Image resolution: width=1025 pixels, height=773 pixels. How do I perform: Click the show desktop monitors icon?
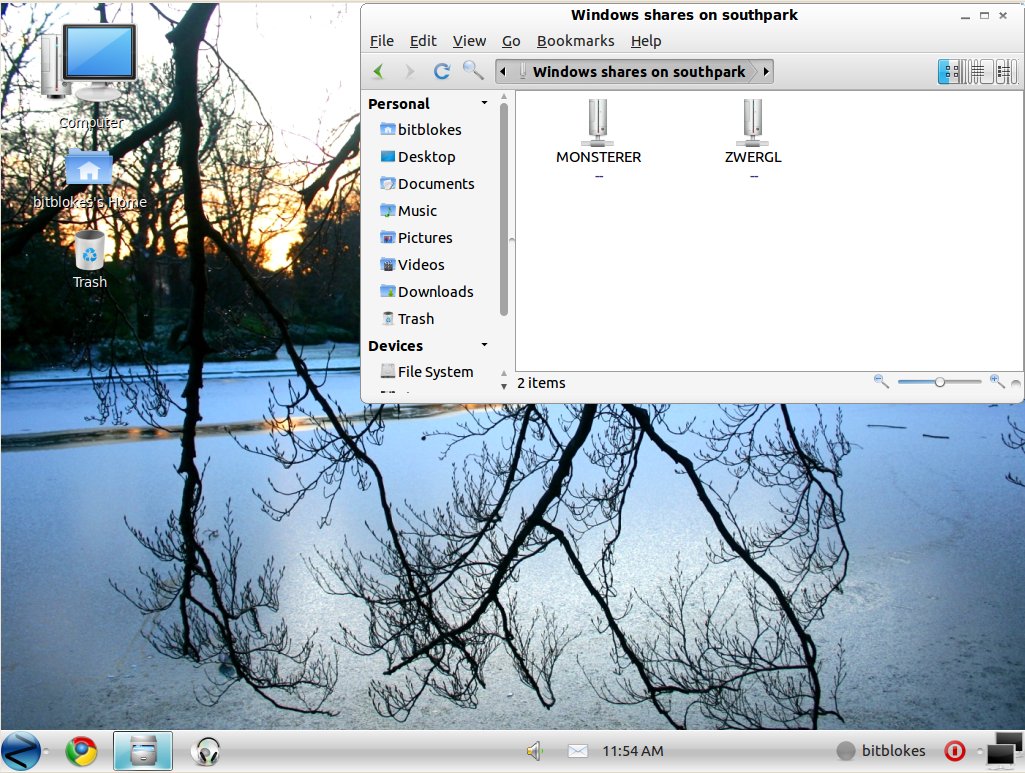pyautogui.click(x=1005, y=749)
